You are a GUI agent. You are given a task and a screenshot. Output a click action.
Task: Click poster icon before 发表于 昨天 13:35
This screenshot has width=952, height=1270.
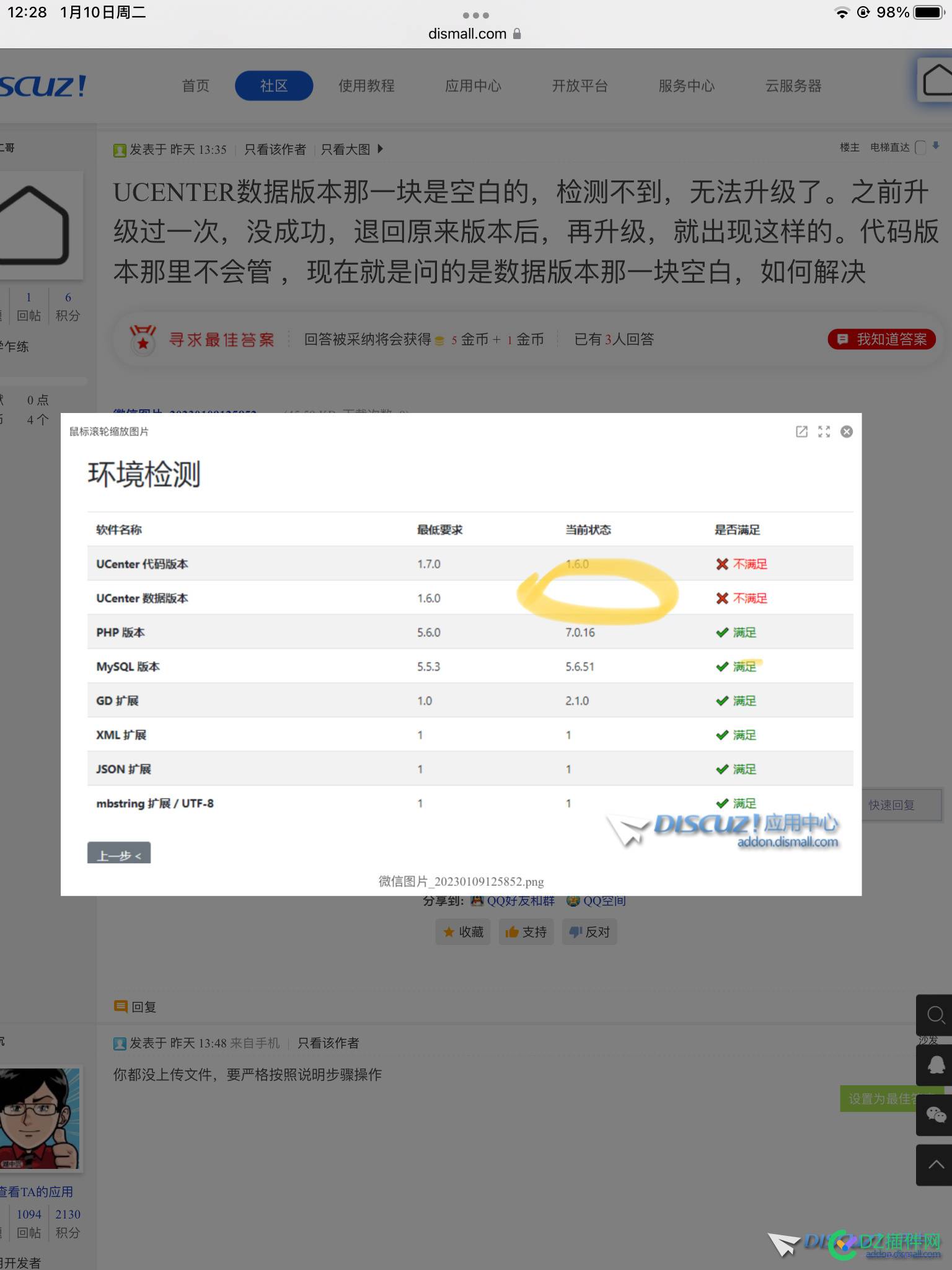tap(120, 150)
